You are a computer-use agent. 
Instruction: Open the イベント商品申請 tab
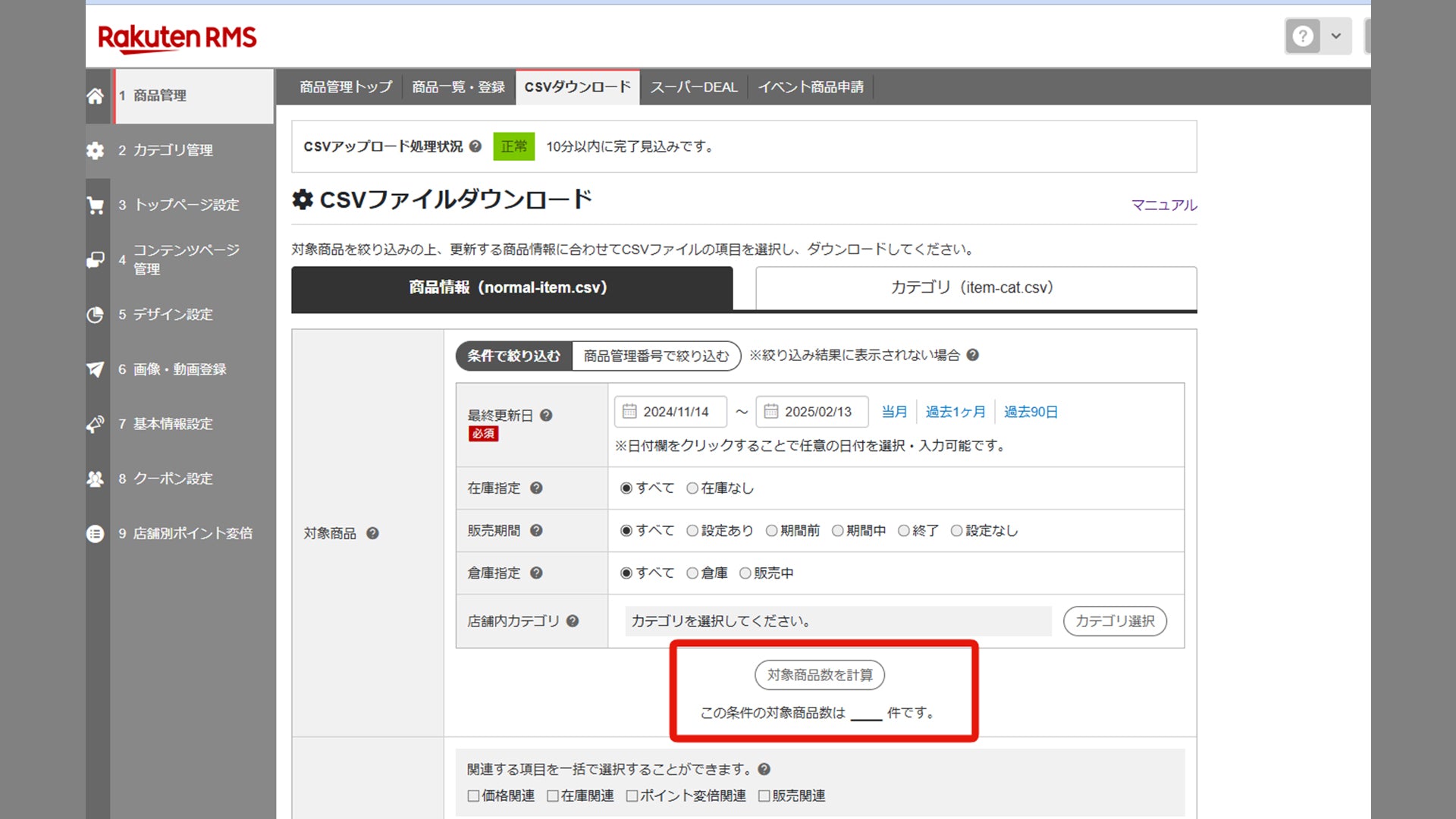(811, 87)
